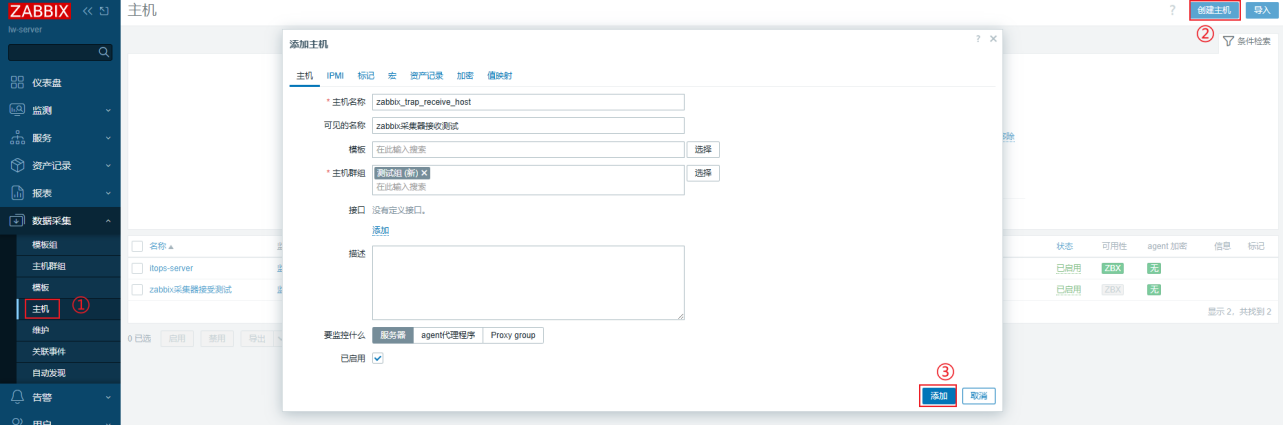
Task: Toggle the select-all checkbox in the hosts table header
Action: [x=138, y=246]
